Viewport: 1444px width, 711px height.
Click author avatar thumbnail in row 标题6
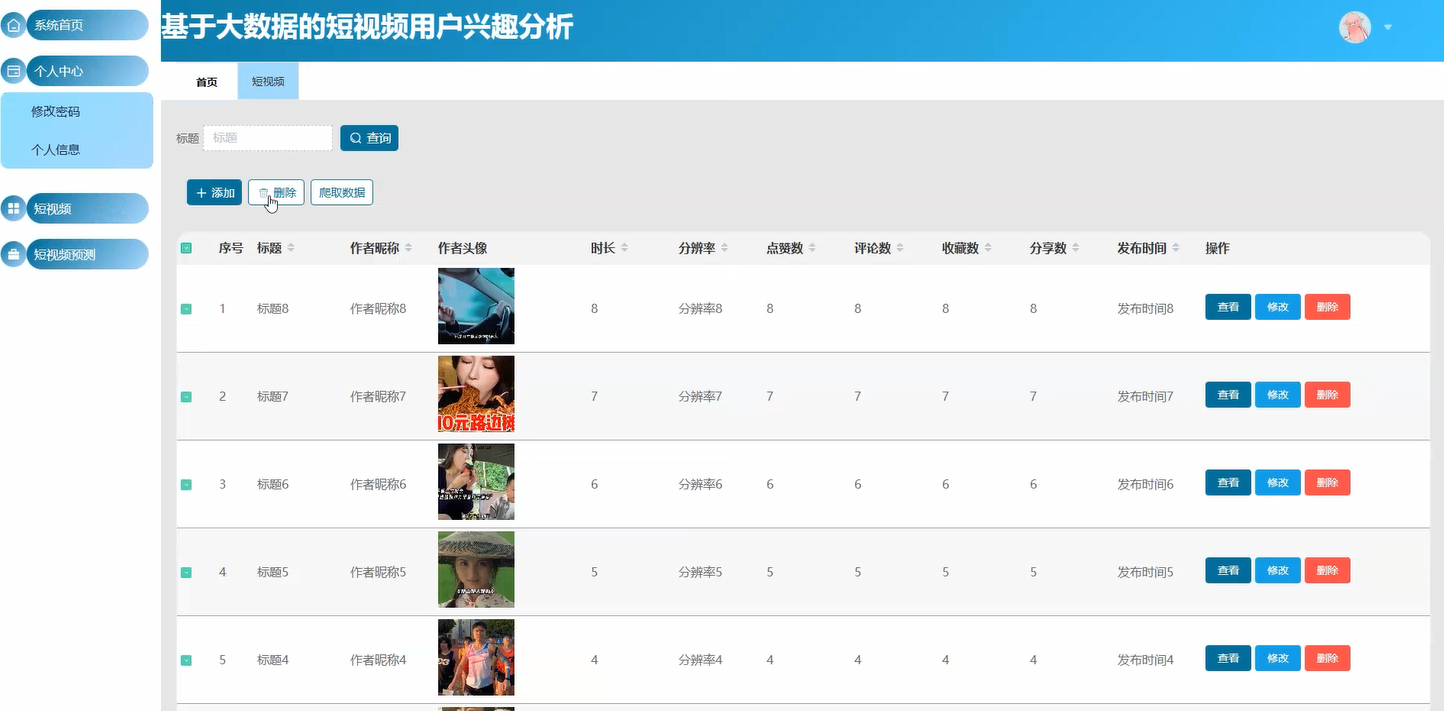click(476, 482)
